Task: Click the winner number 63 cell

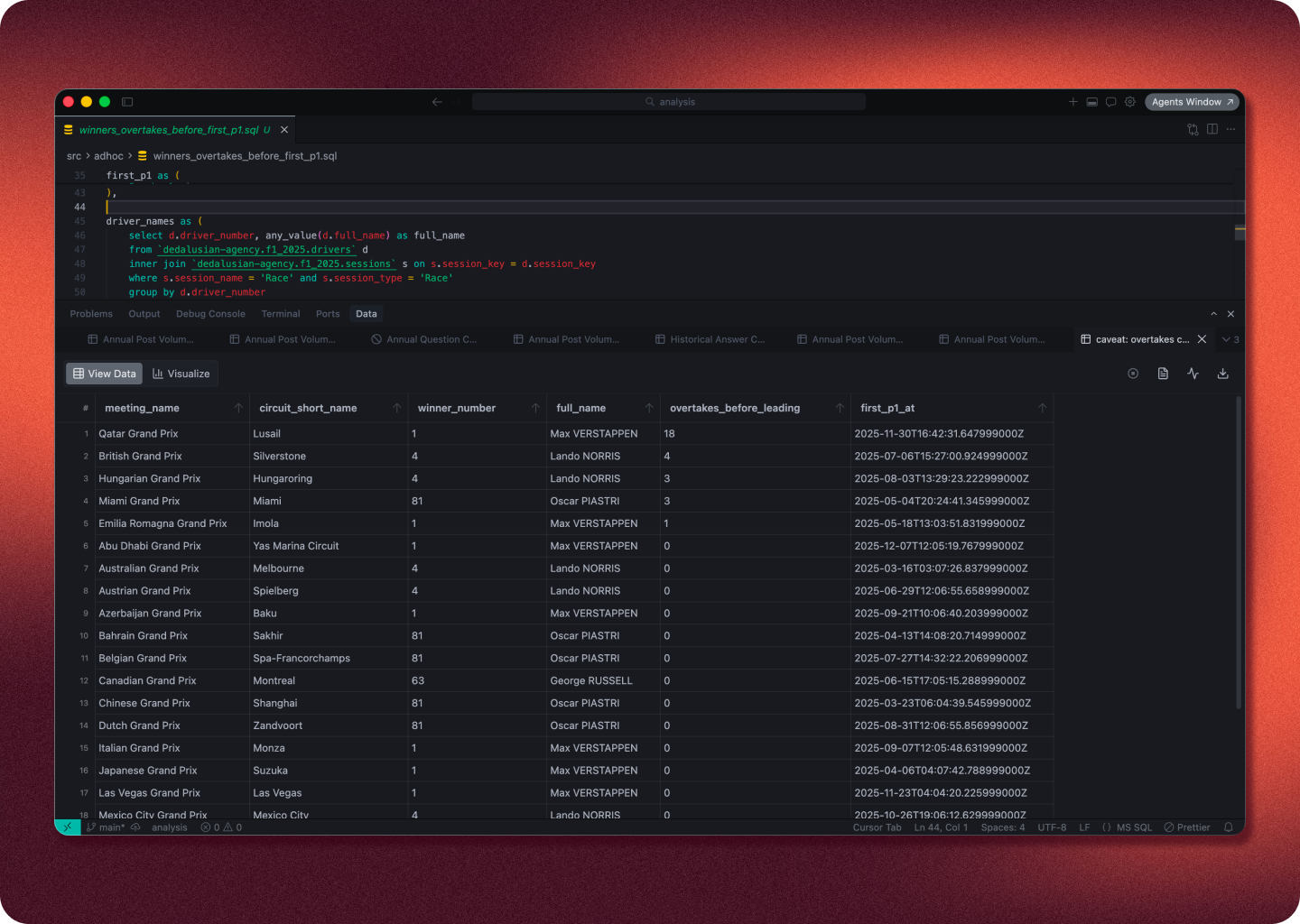Action: [x=477, y=681]
